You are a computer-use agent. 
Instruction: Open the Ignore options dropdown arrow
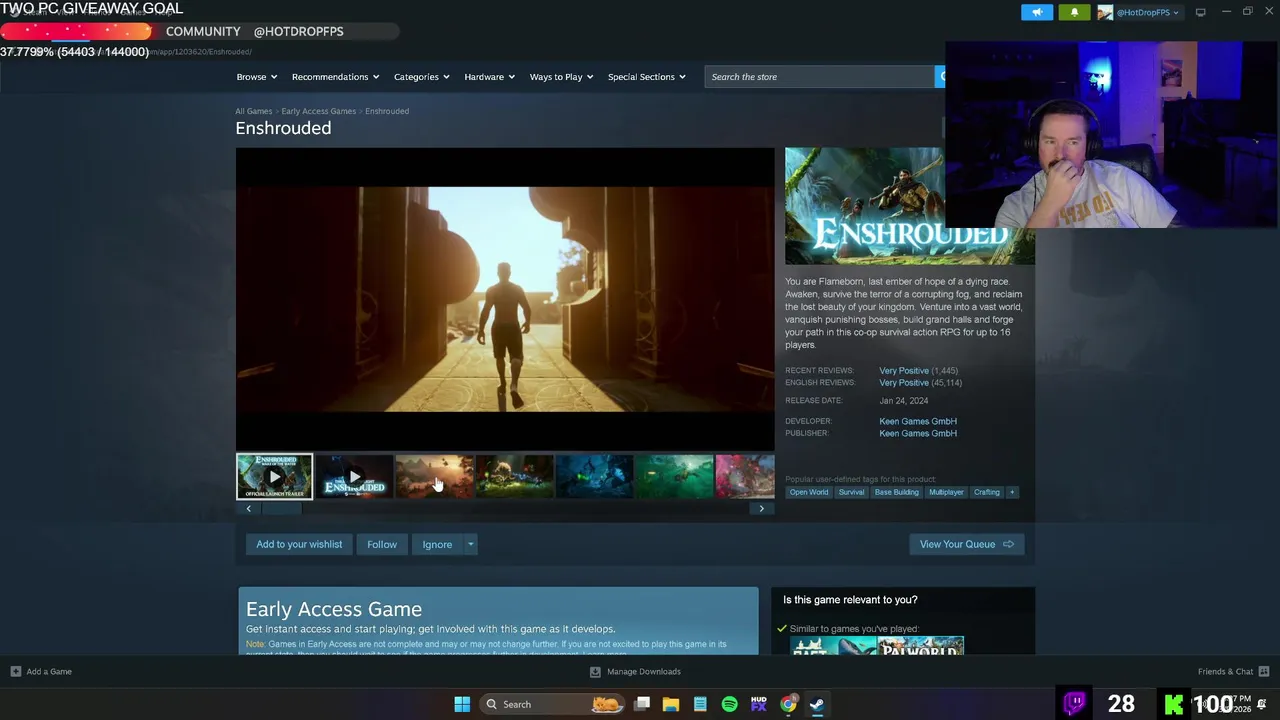470,544
